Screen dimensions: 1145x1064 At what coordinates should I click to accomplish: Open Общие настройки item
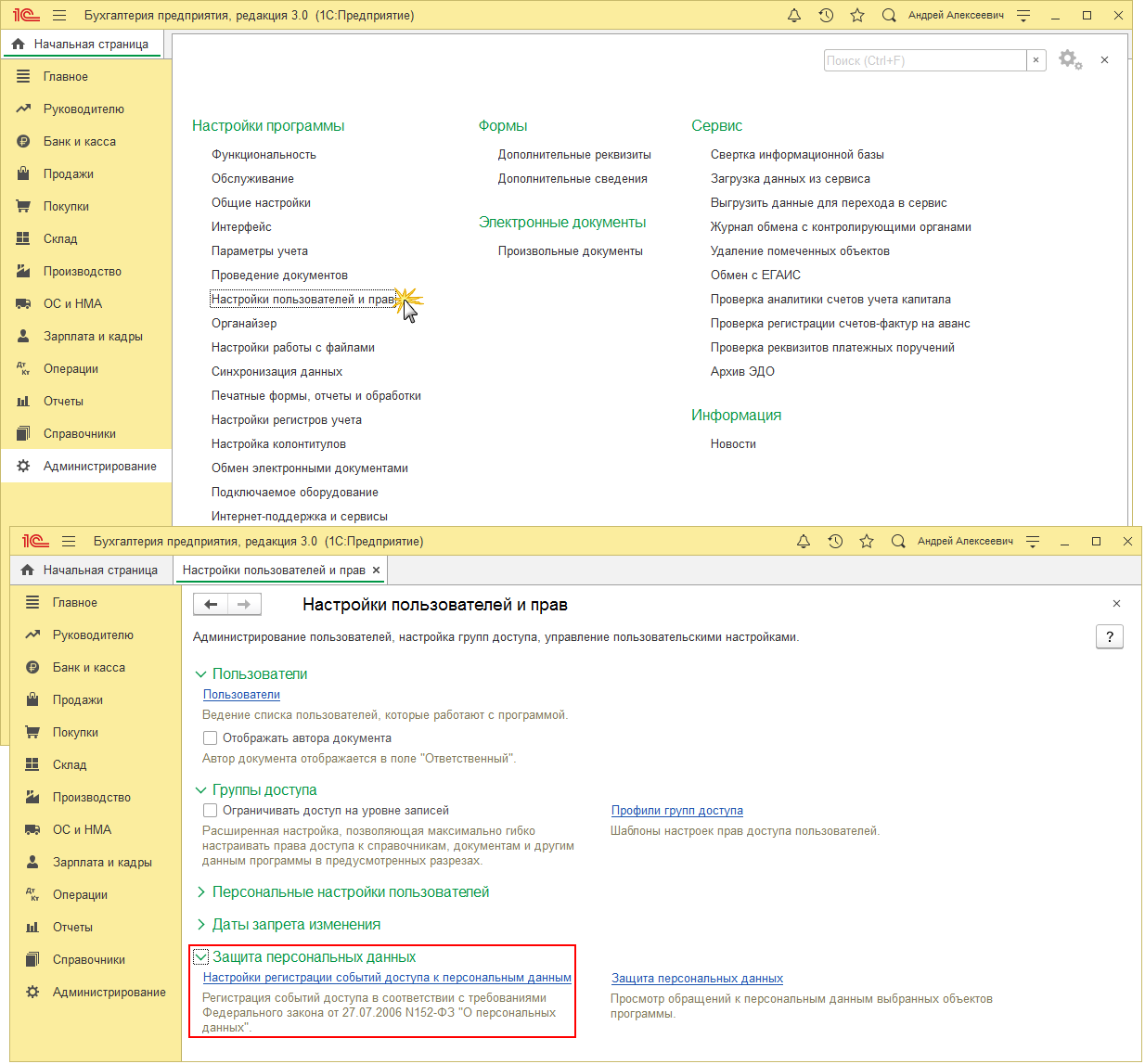point(261,203)
